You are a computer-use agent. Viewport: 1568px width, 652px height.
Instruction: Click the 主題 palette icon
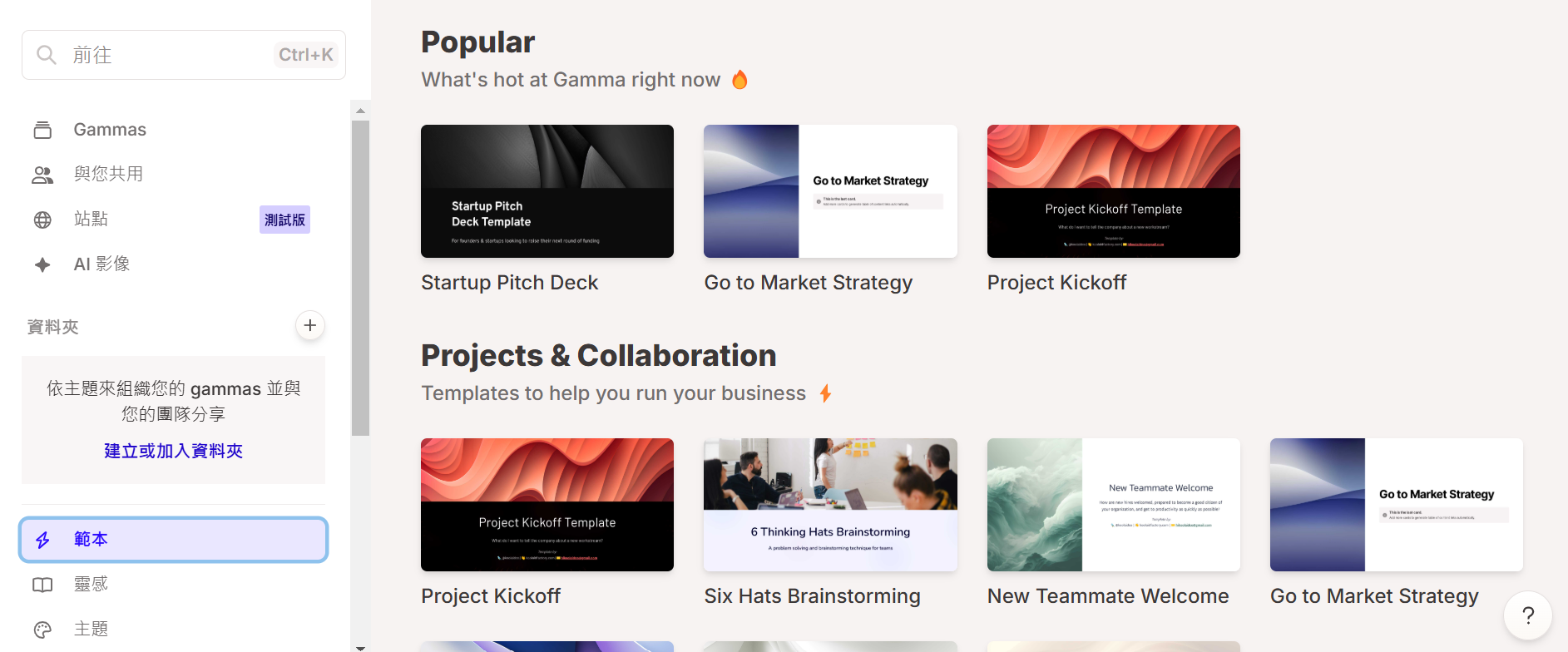[x=42, y=630]
